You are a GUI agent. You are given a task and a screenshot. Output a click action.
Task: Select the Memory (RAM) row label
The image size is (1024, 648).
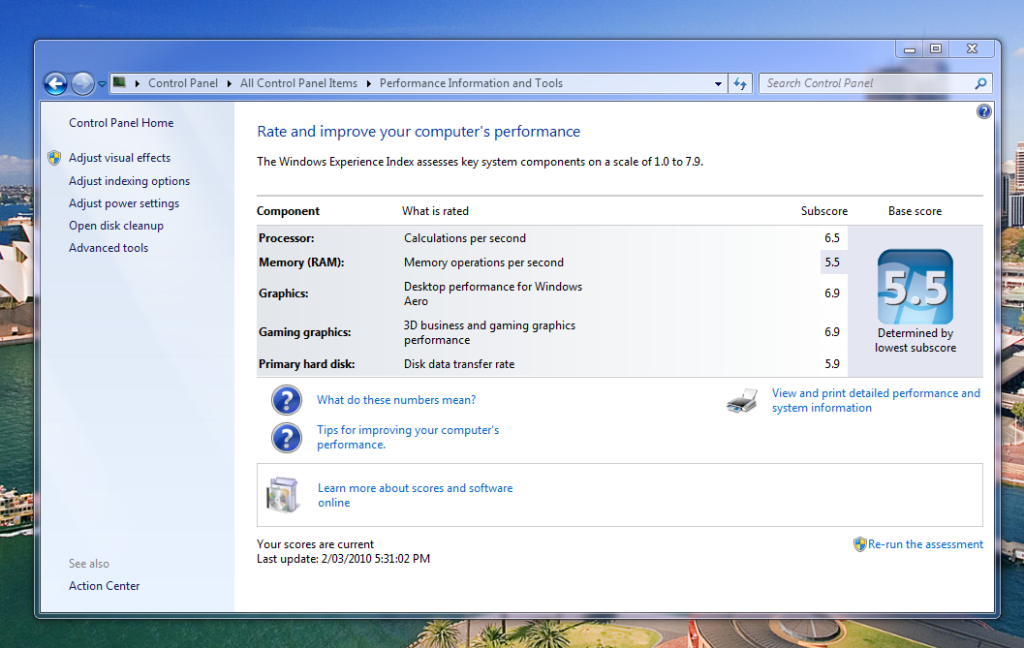pos(301,263)
